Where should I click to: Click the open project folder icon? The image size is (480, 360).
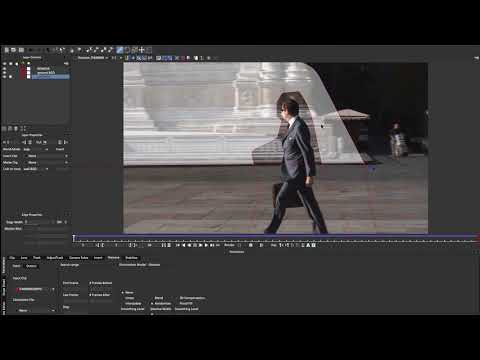coord(14,50)
